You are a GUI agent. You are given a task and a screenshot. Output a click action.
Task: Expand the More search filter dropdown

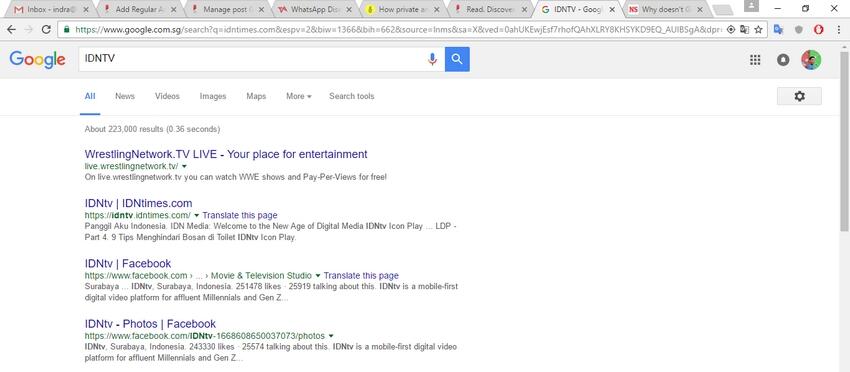tap(299, 96)
